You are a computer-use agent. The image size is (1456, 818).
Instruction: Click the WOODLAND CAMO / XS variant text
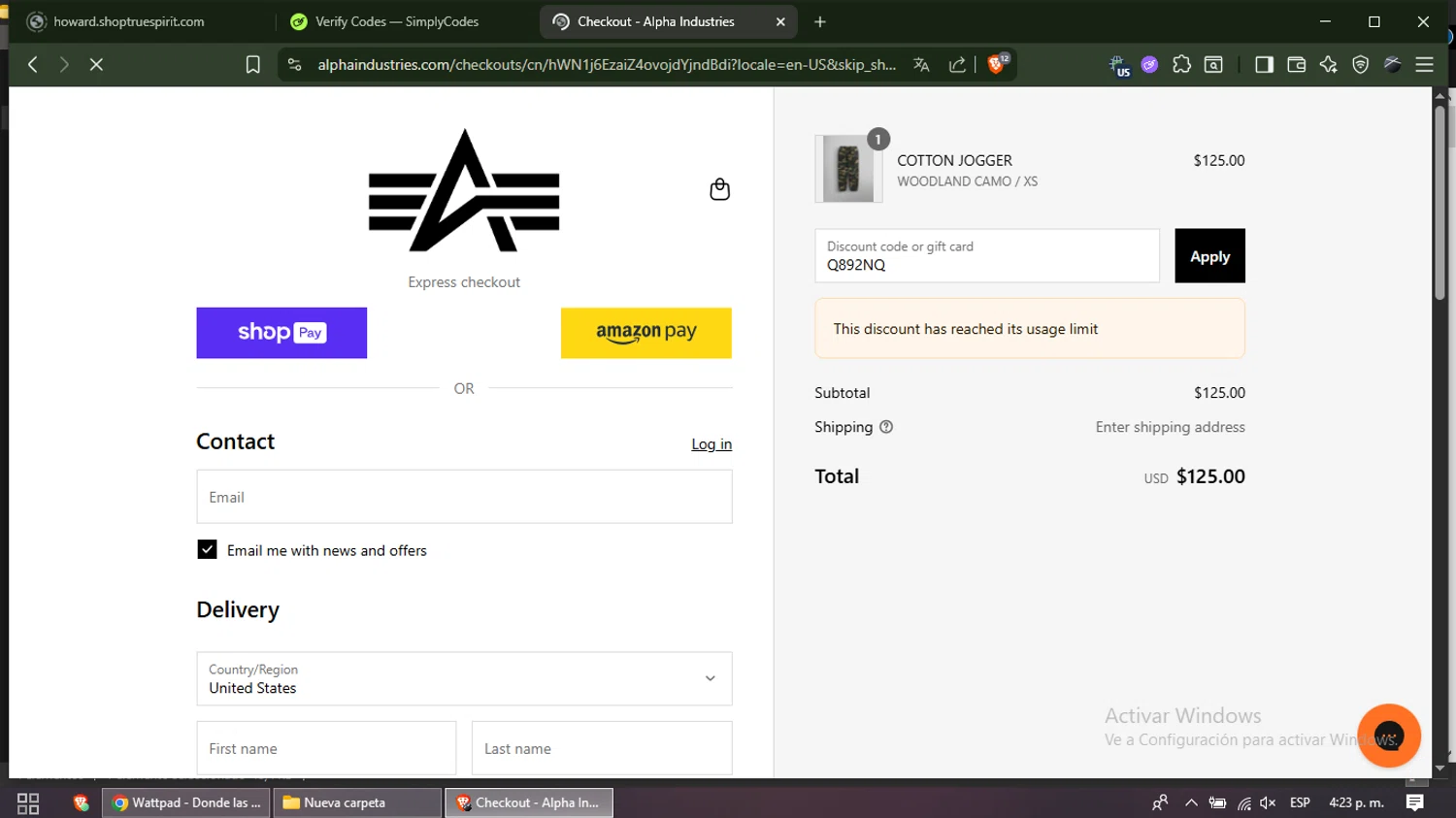[x=967, y=181]
